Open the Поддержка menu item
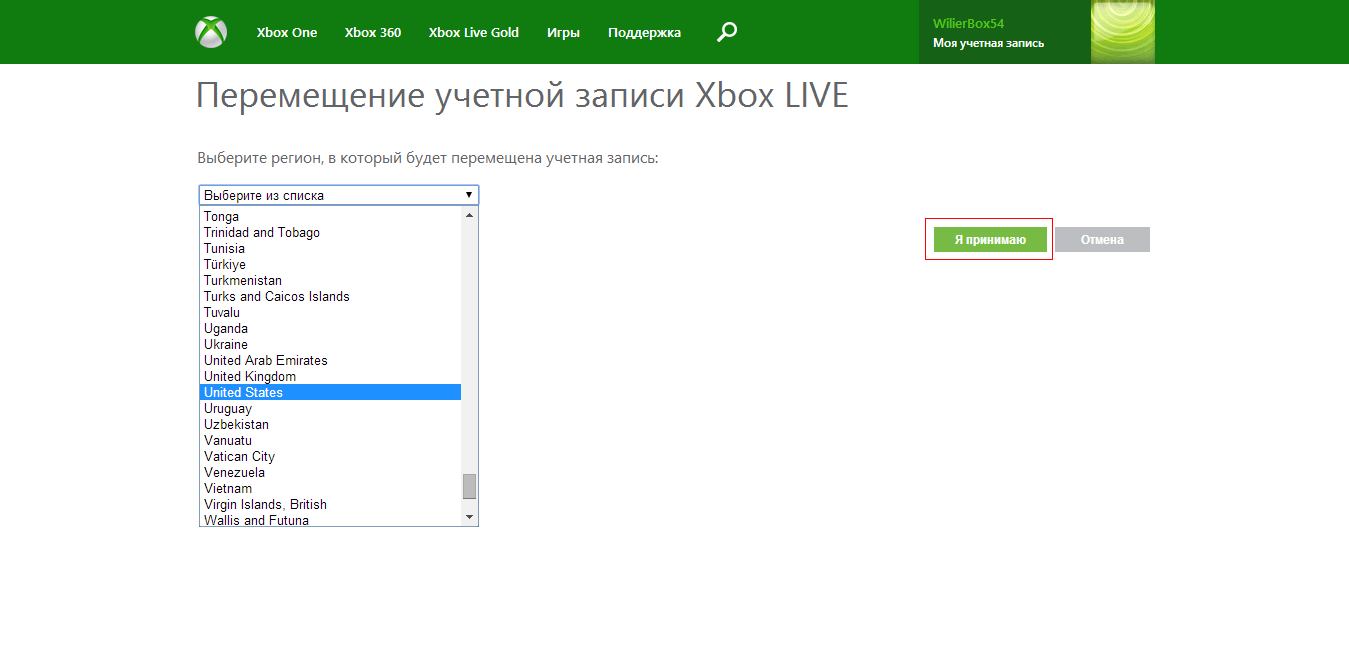This screenshot has height=659, width=1349. click(644, 32)
